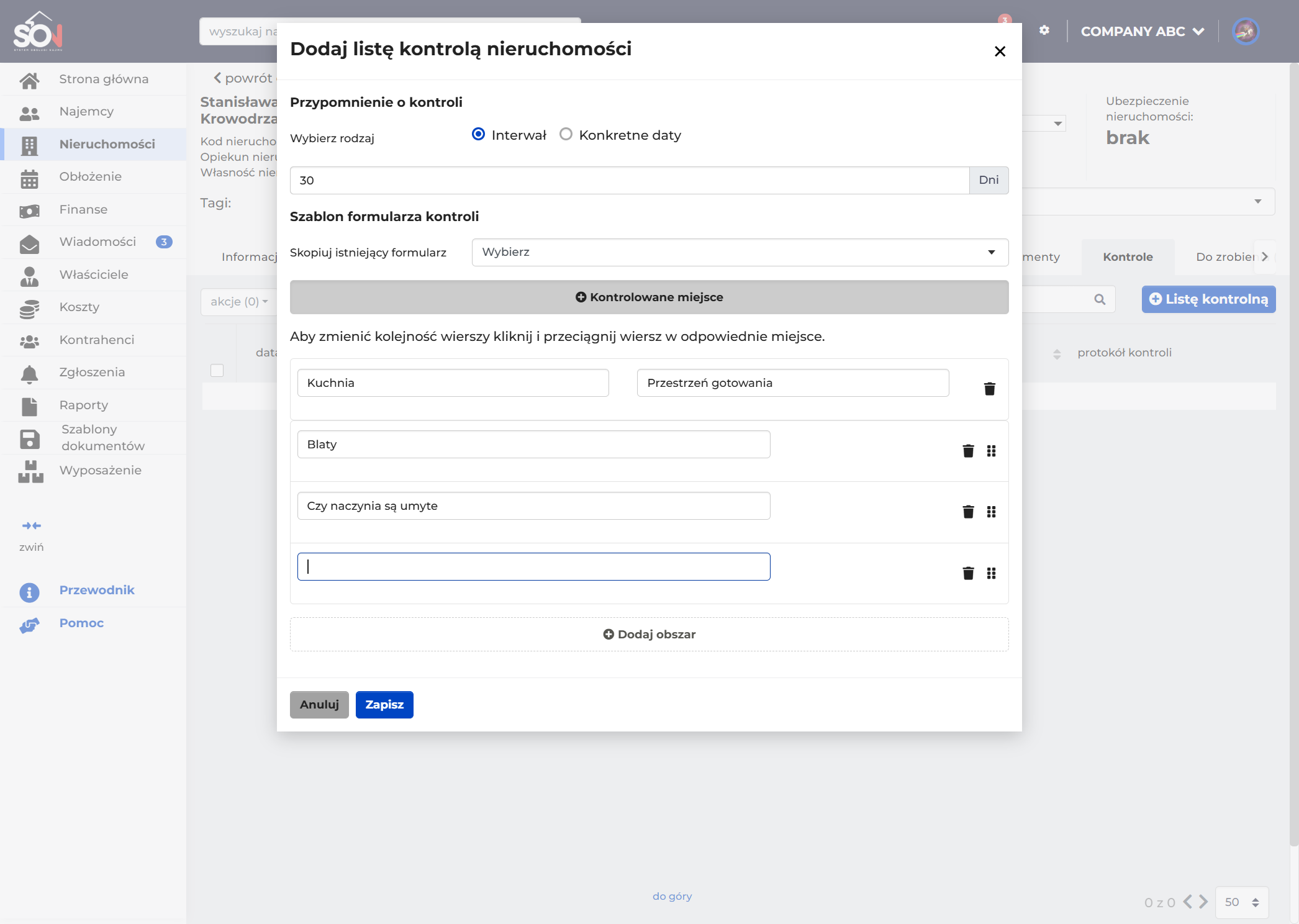Click Kontrolowane miejsce button
This screenshot has width=1299, height=924.
coord(649,297)
